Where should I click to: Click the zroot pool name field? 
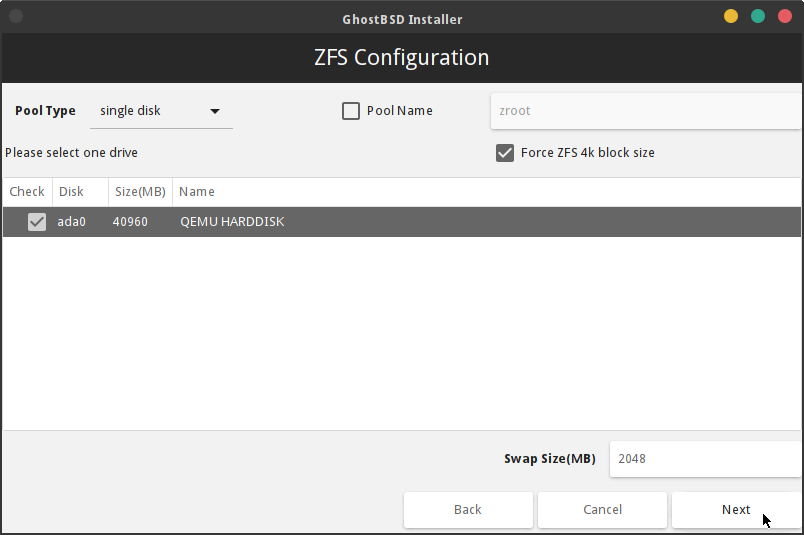[646, 111]
